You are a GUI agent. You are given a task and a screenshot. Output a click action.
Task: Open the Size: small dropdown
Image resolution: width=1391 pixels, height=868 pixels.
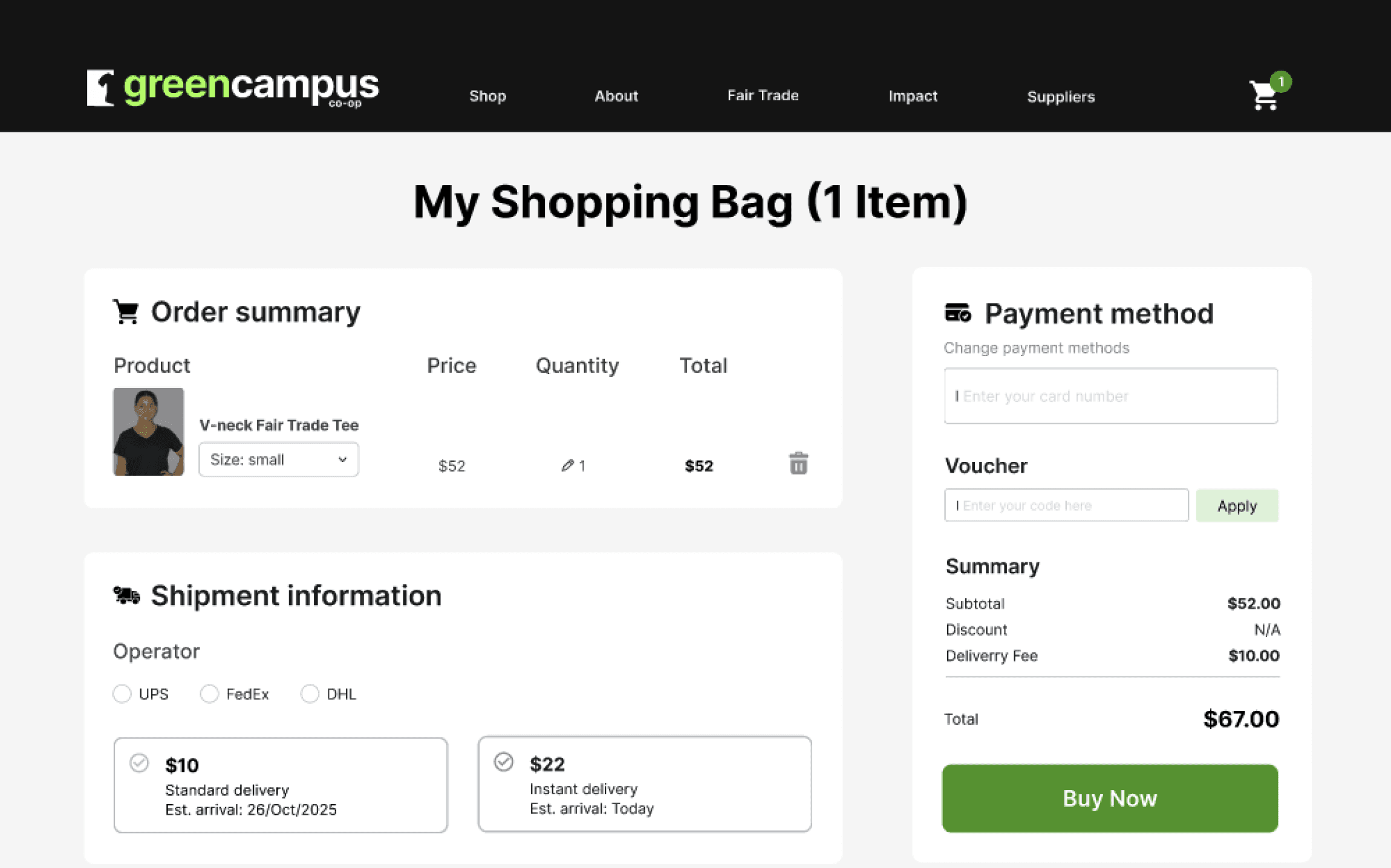pyautogui.click(x=278, y=459)
